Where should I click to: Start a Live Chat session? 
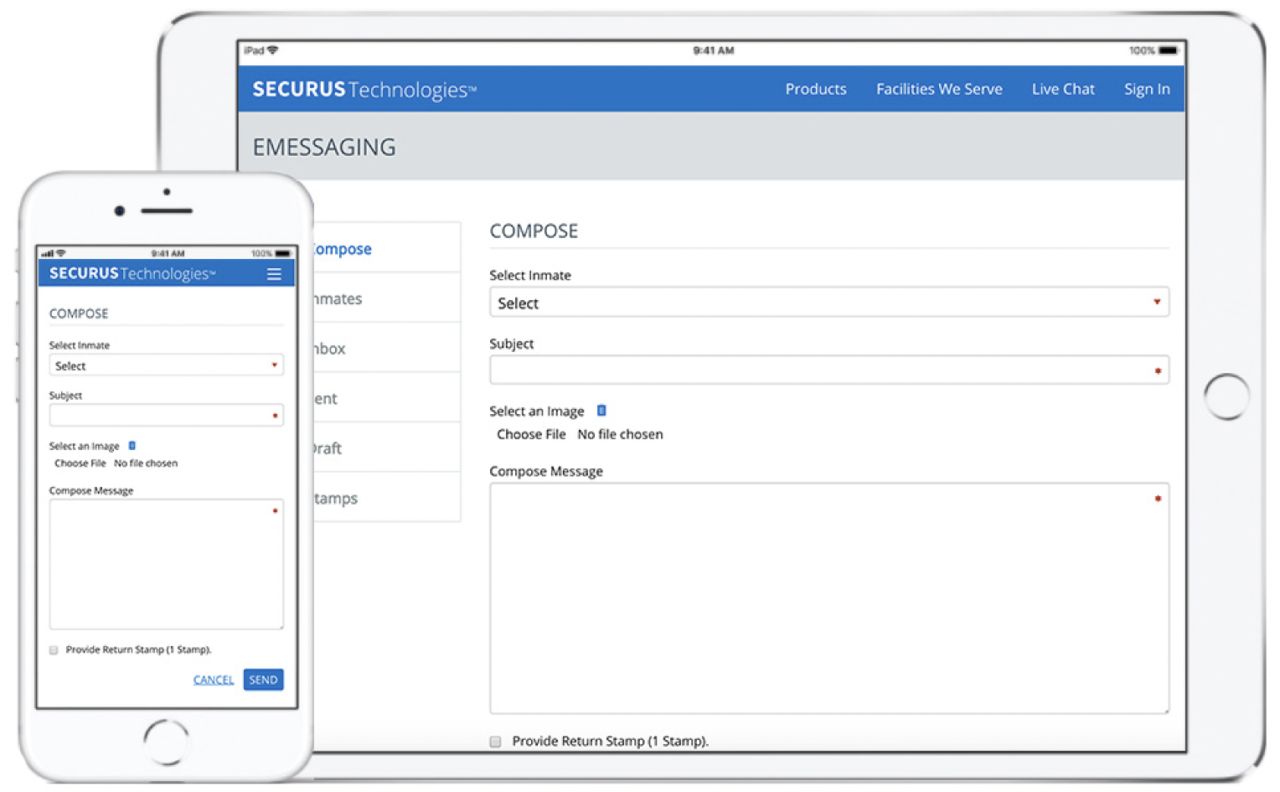pyautogui.click(x=1063, y=89)
